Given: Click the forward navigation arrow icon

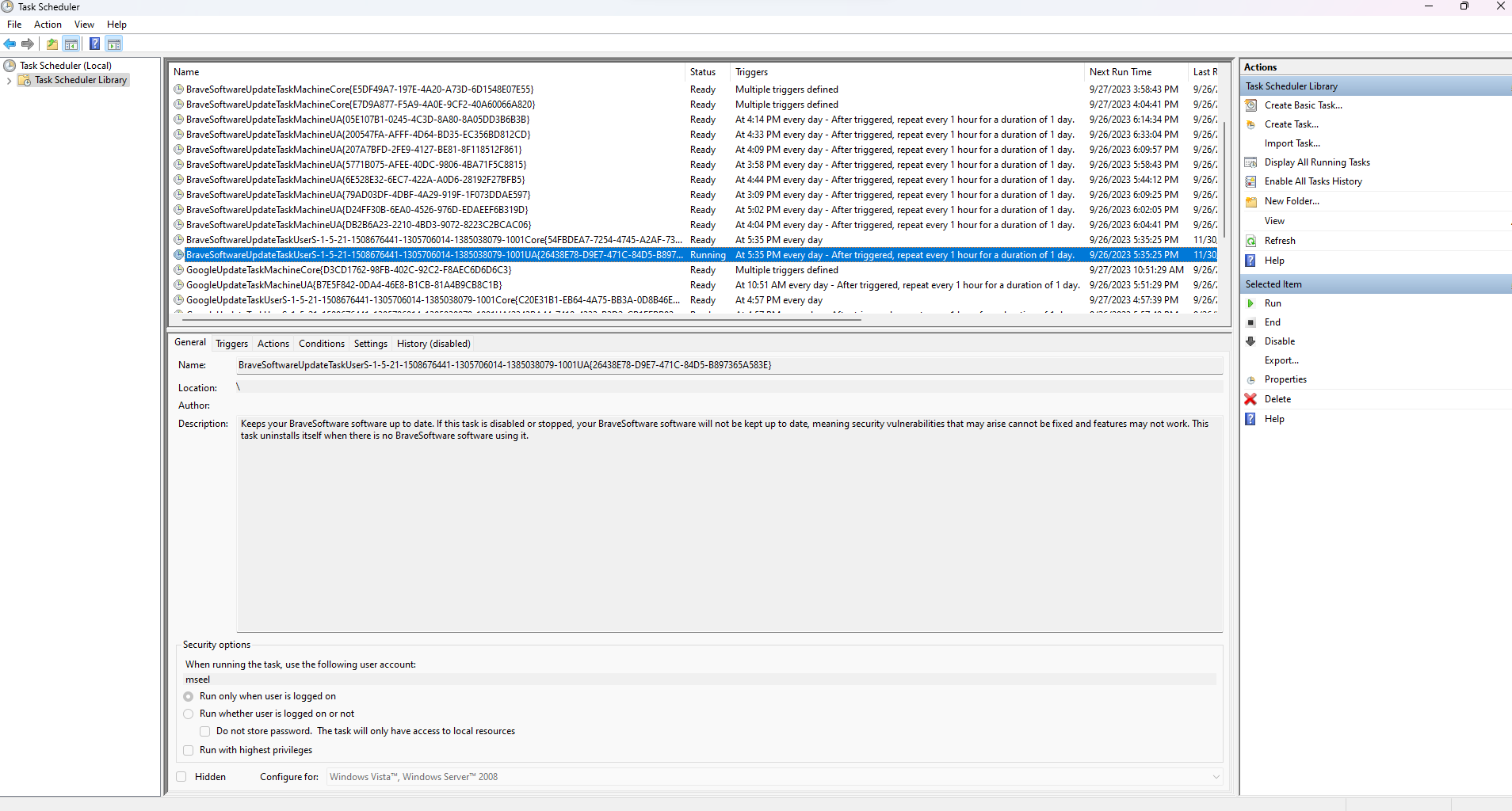Looking at the screenshot, I should click(28, 44).
